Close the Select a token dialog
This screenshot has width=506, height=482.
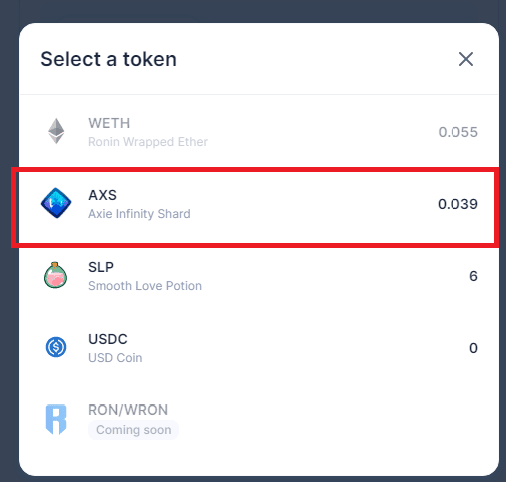[466, 59]
